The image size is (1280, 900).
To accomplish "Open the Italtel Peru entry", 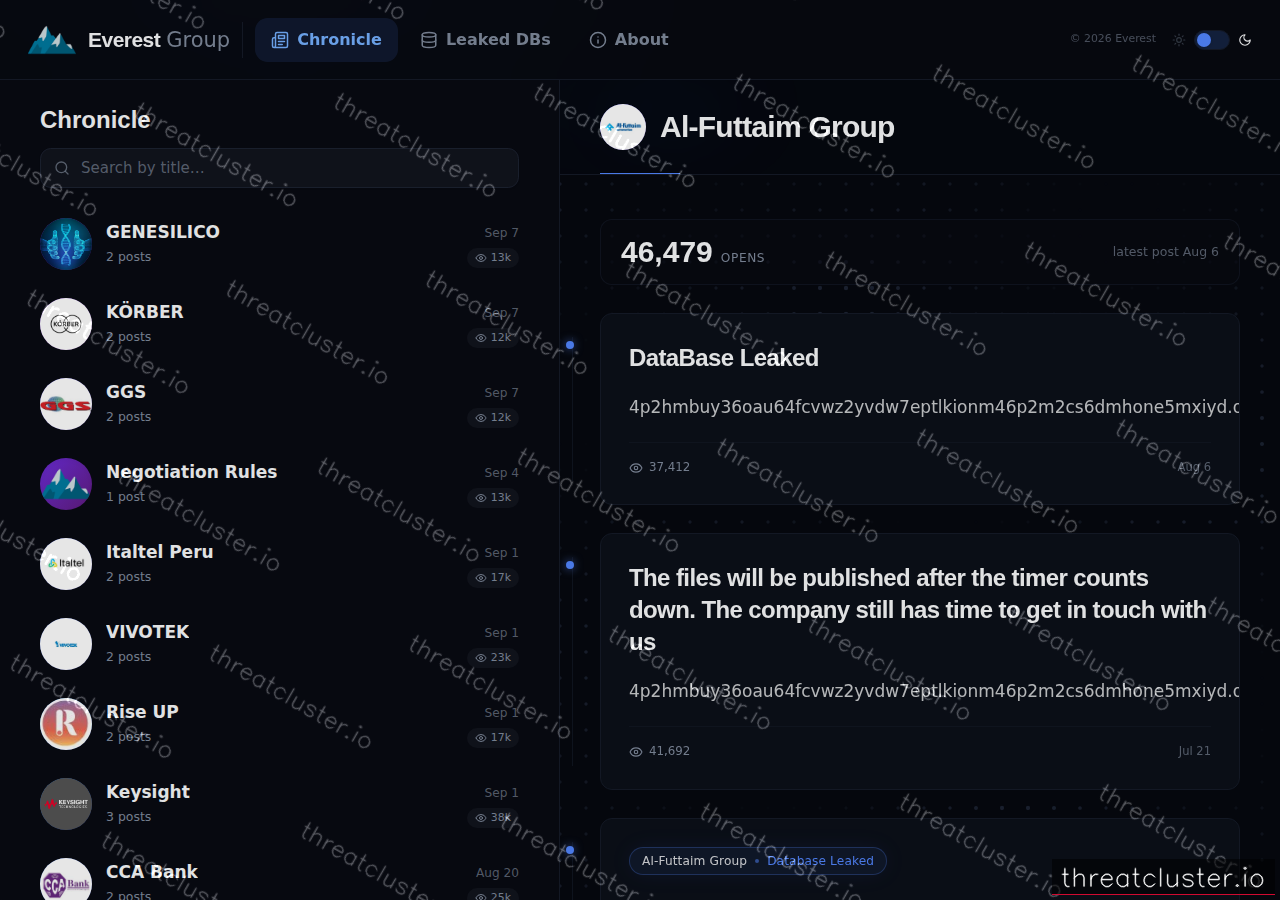I will click(160, 552).
